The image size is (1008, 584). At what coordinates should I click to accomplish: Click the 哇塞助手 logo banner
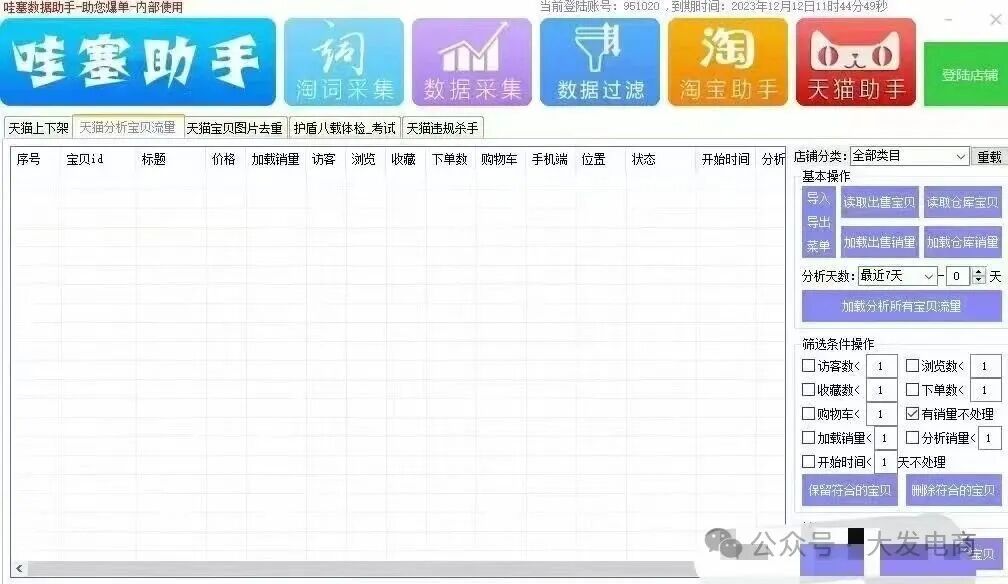point(138,61)
